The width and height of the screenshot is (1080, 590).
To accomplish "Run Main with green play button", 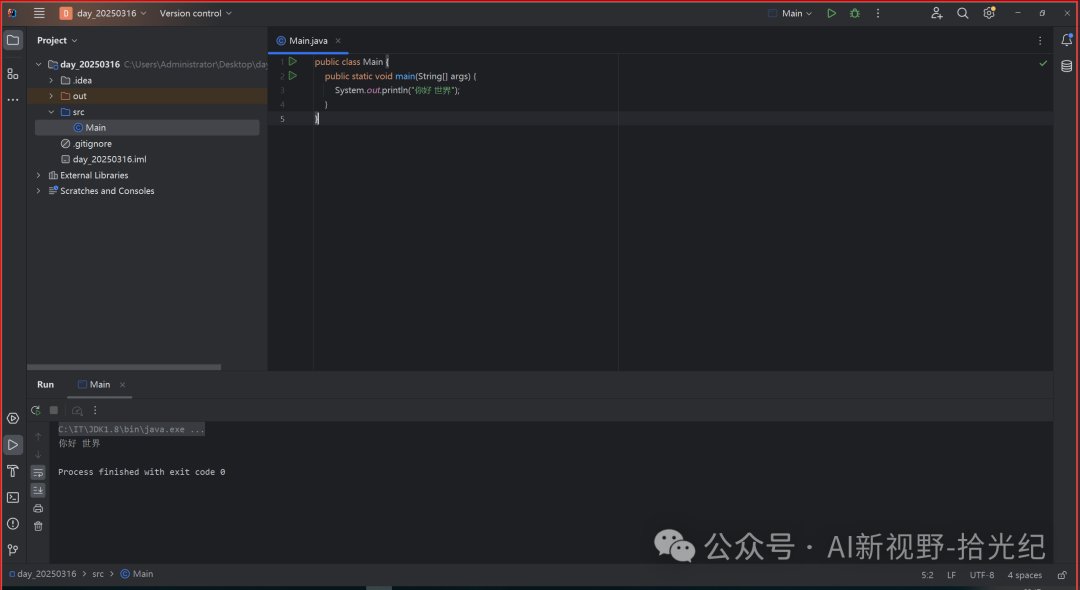I will coord(831,13).
